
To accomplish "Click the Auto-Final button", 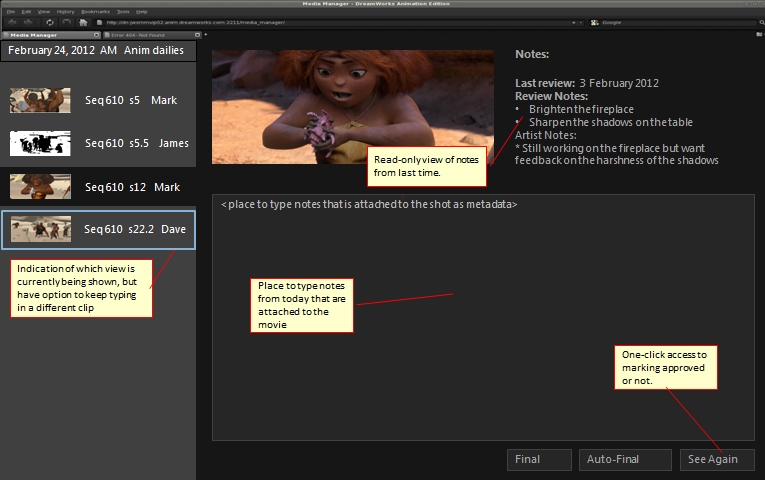I will (x=625, y=460).
